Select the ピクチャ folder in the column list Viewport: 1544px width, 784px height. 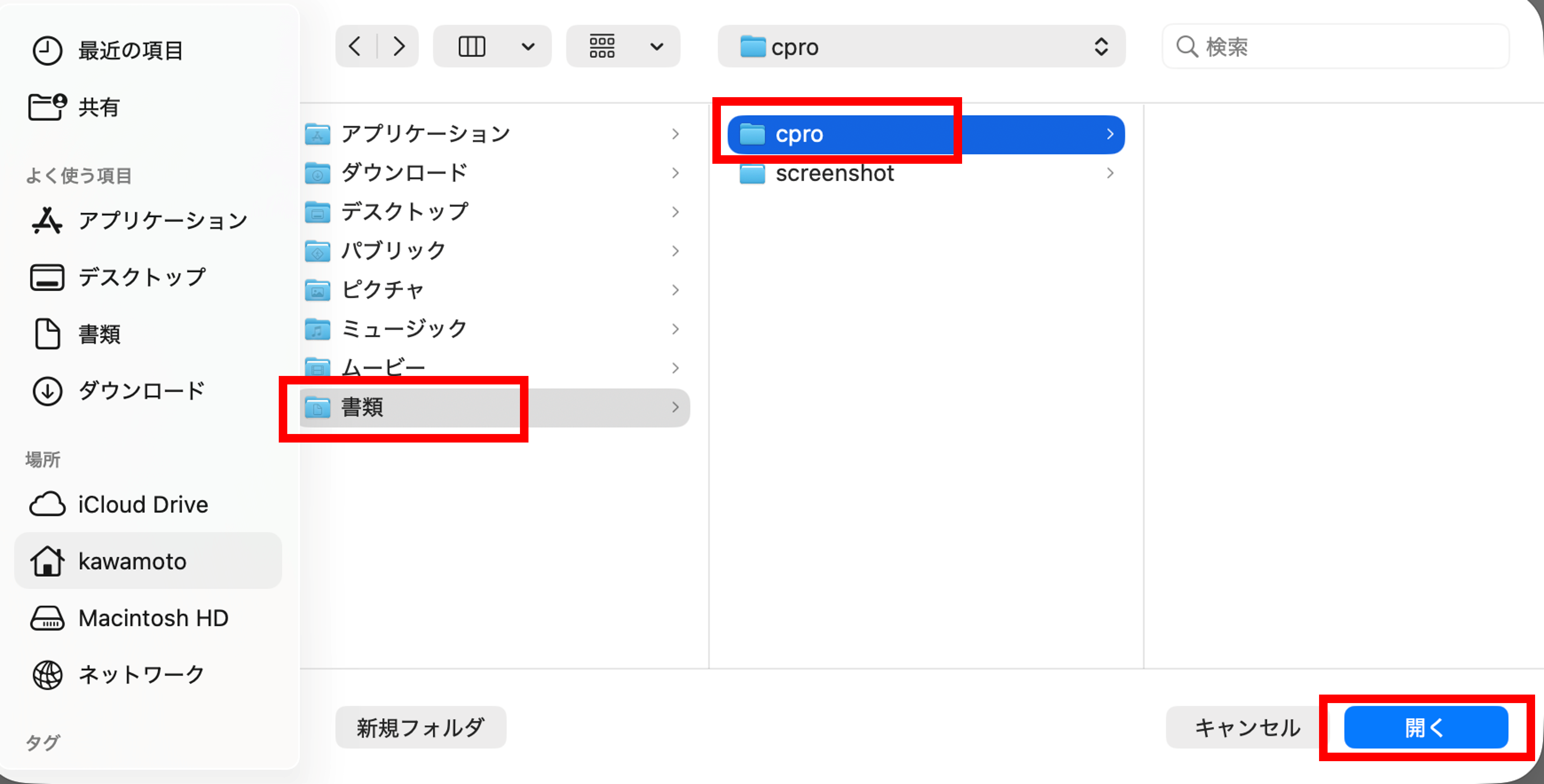(494, 290)
